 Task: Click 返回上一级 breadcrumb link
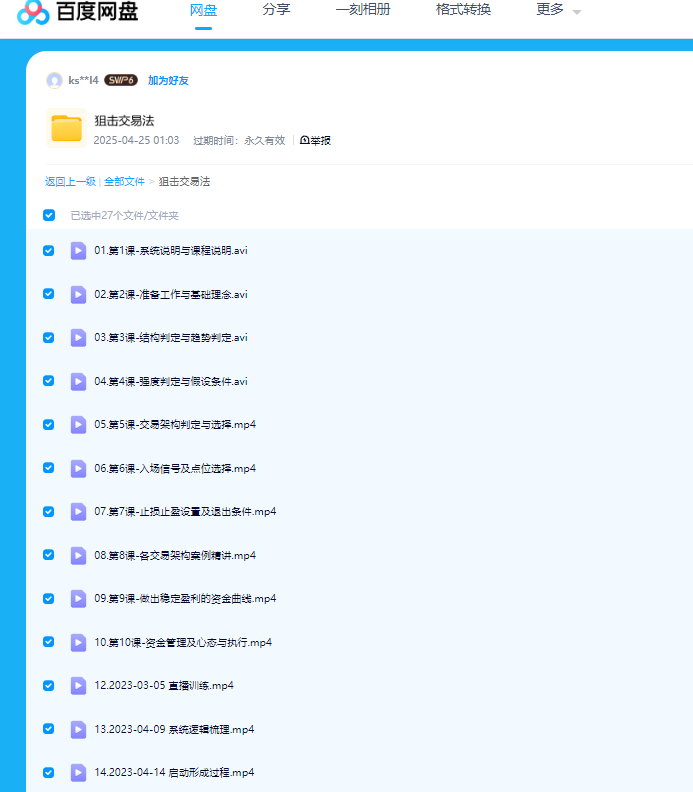(70, 181)
